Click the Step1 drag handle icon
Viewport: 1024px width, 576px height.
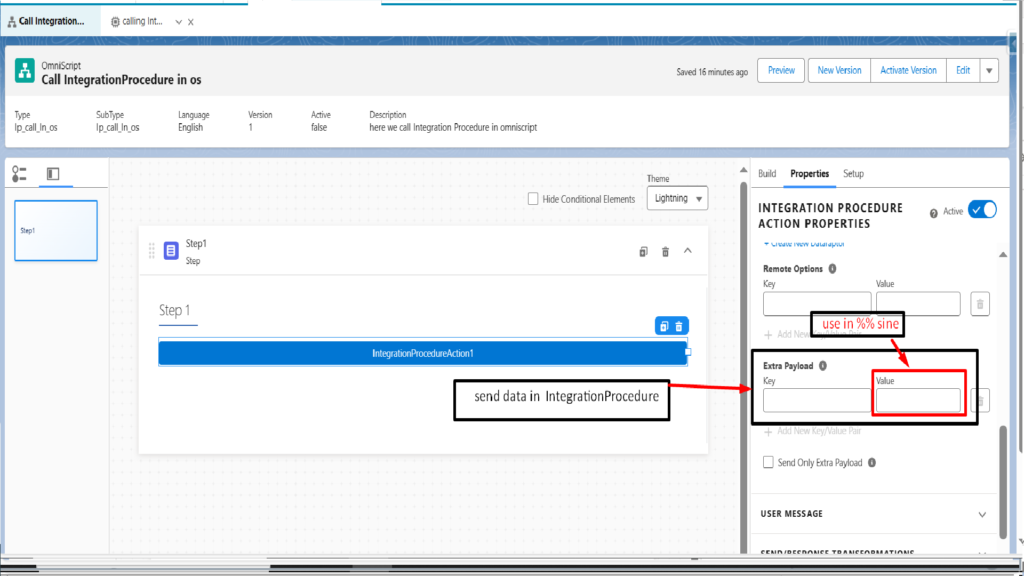pyautogui.click(x=152, y=251)
